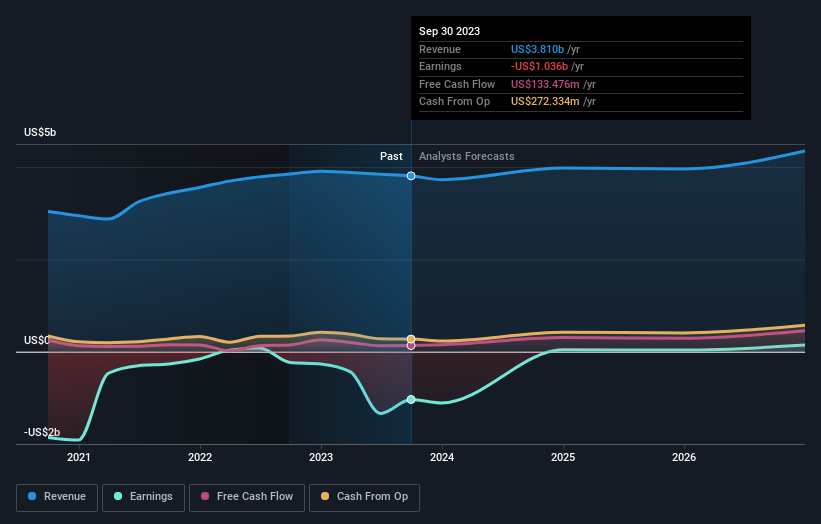821x524 pixels.
Task: Toggle the Earnings series legend button
Action: [143, 497]
